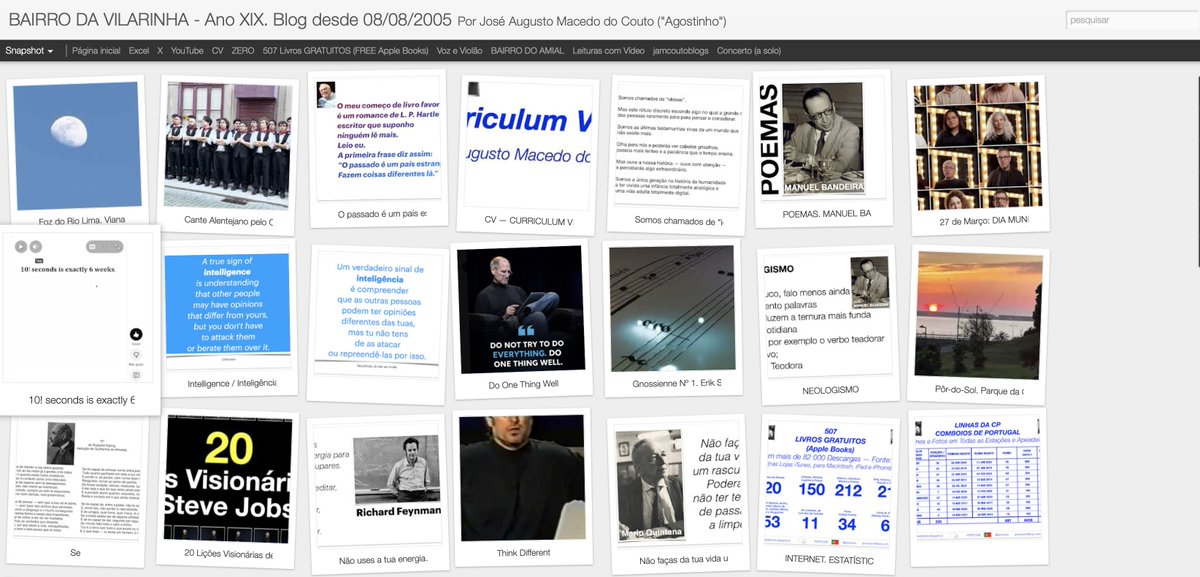Viewport: 1200px width, 577px height.
Task: Open Gnossienne Nº 1 Erik Satie post
Action: [x=672, y=309]
